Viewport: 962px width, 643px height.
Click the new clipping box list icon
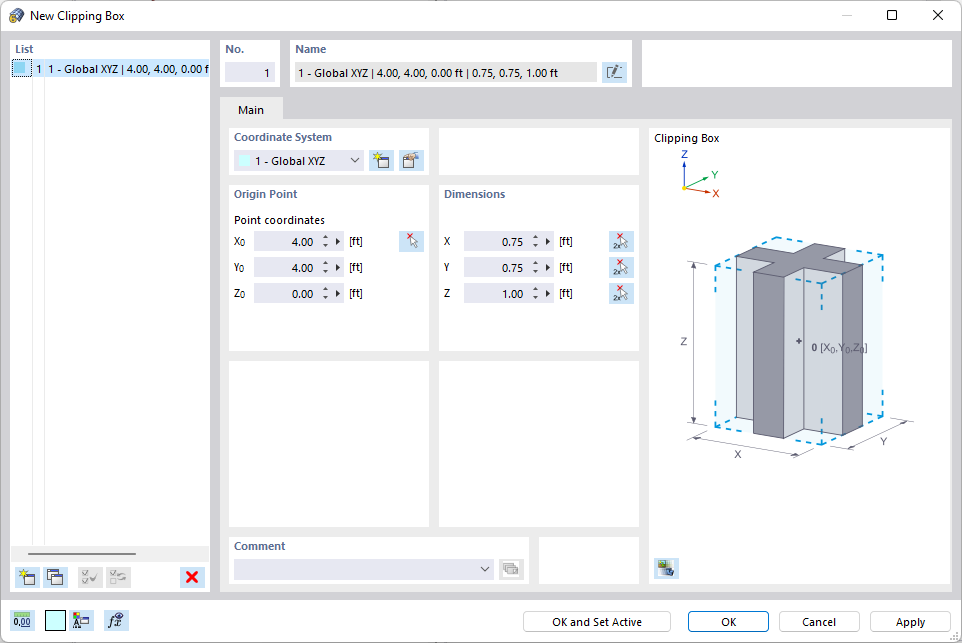click(27, 577)
